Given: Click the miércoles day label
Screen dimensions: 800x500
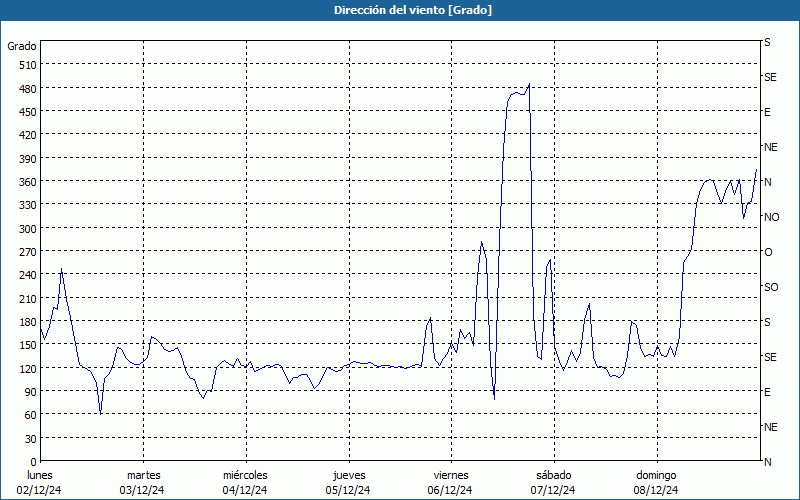Looking at the screenshot, I should pyautogui.click(x=245, y=476).
